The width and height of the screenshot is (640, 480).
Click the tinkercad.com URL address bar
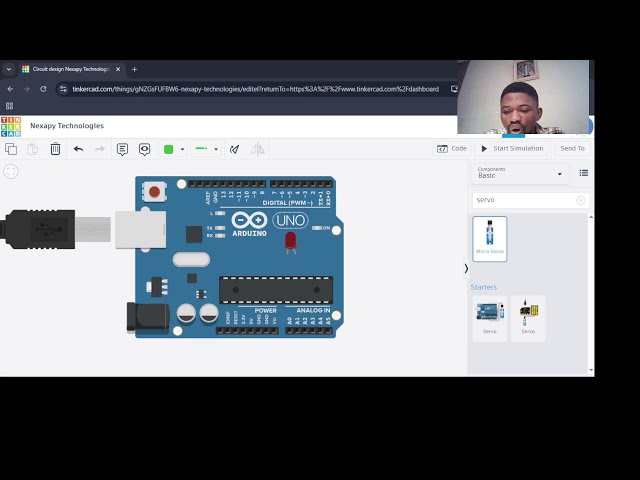[x=256, y=89]
